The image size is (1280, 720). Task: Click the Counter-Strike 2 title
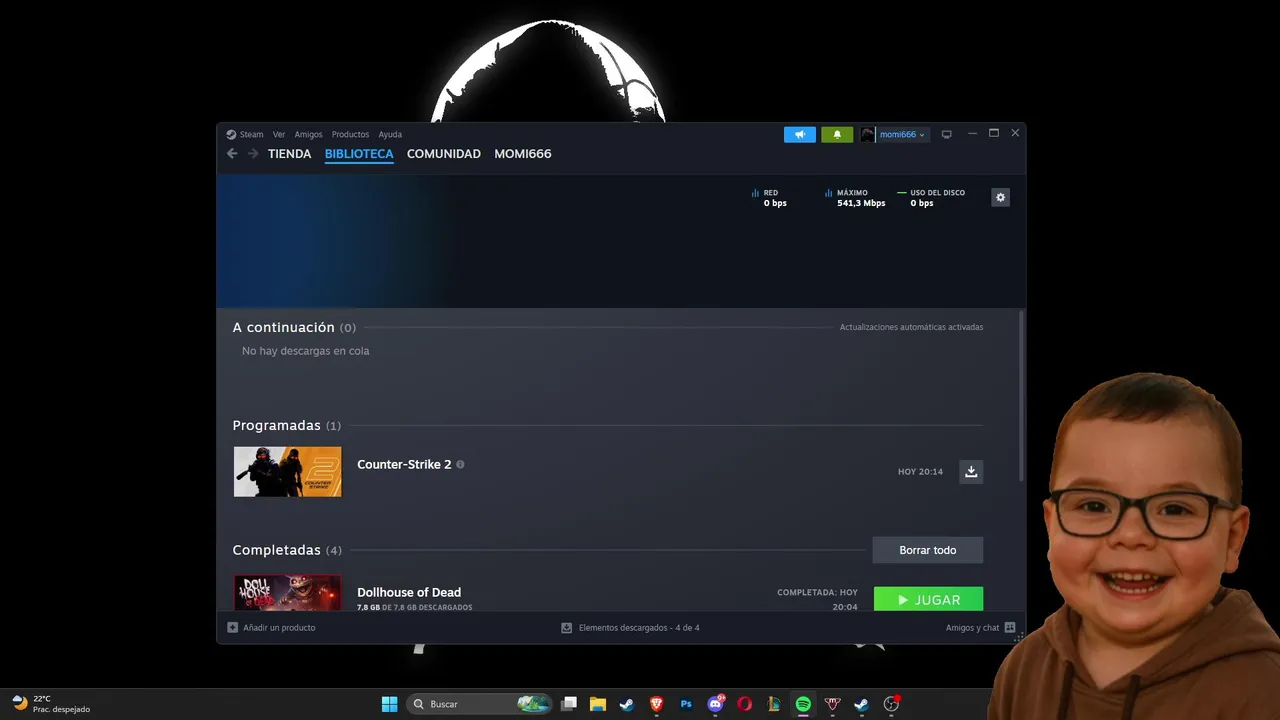pyautogui.click(x=404, y=464)
